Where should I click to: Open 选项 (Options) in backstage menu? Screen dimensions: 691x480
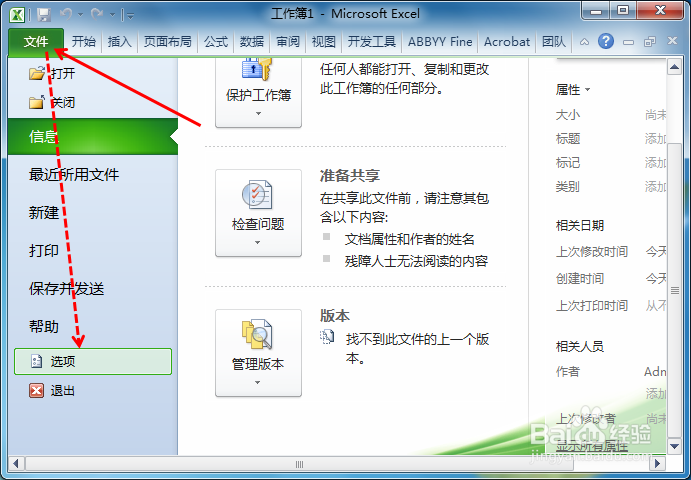click(x=93, y=361)
